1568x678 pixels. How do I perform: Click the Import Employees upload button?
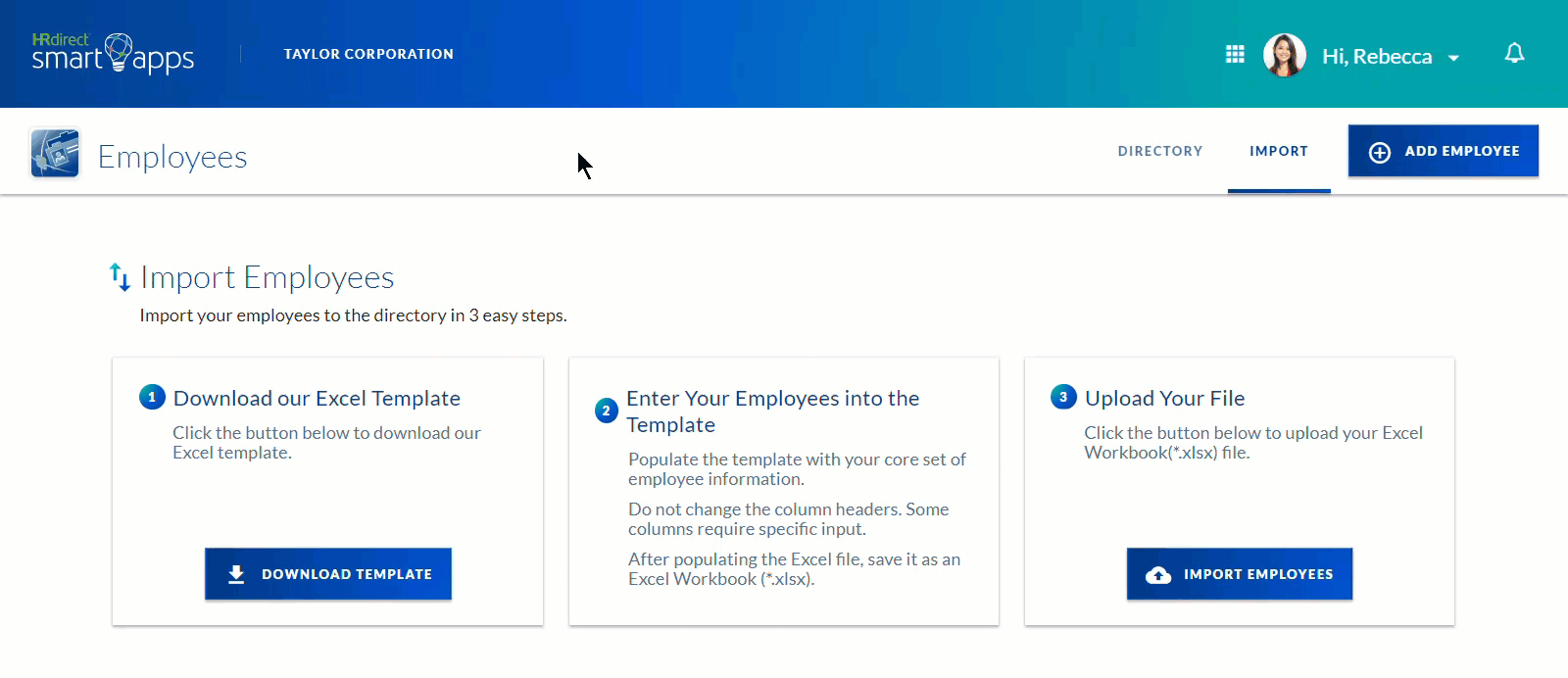pyautogui.click(x=1240, y=574)
